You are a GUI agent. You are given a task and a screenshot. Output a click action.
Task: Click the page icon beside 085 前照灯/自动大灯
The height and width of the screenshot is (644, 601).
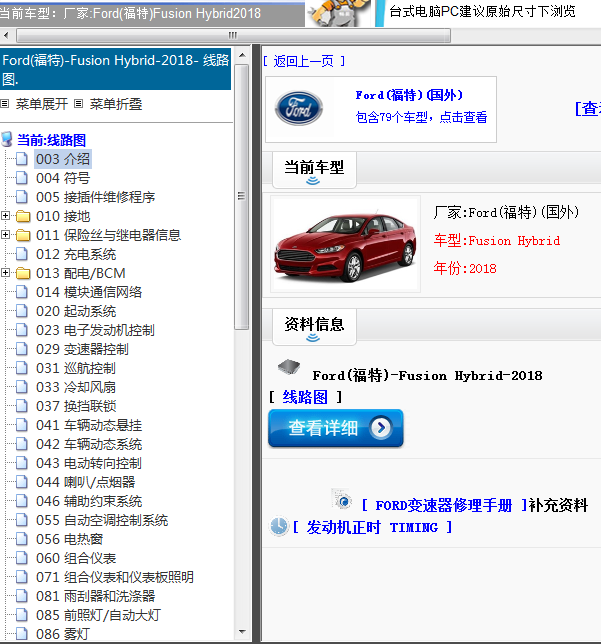22,615
